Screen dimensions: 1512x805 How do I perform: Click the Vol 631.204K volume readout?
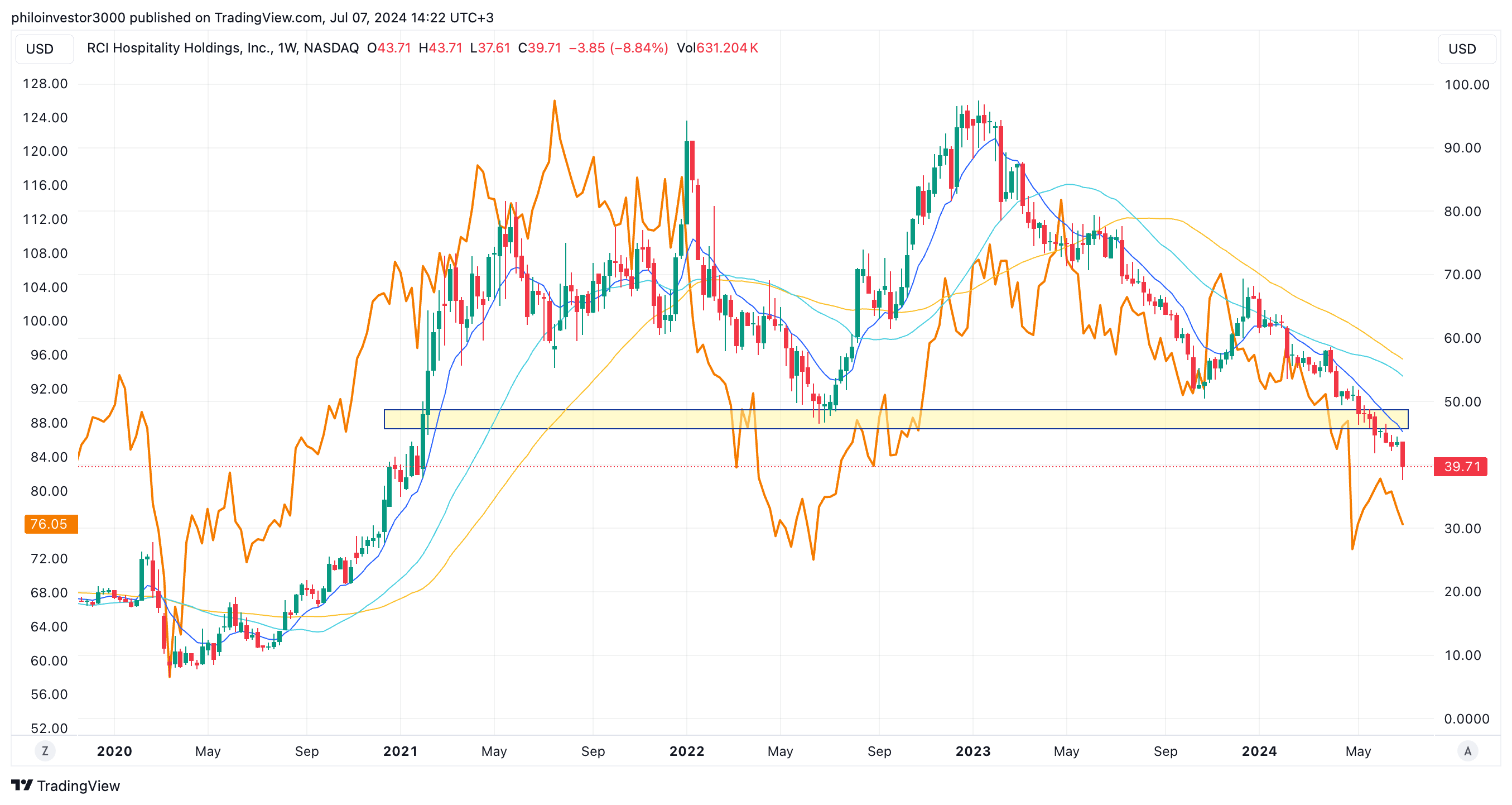point(718,48)
